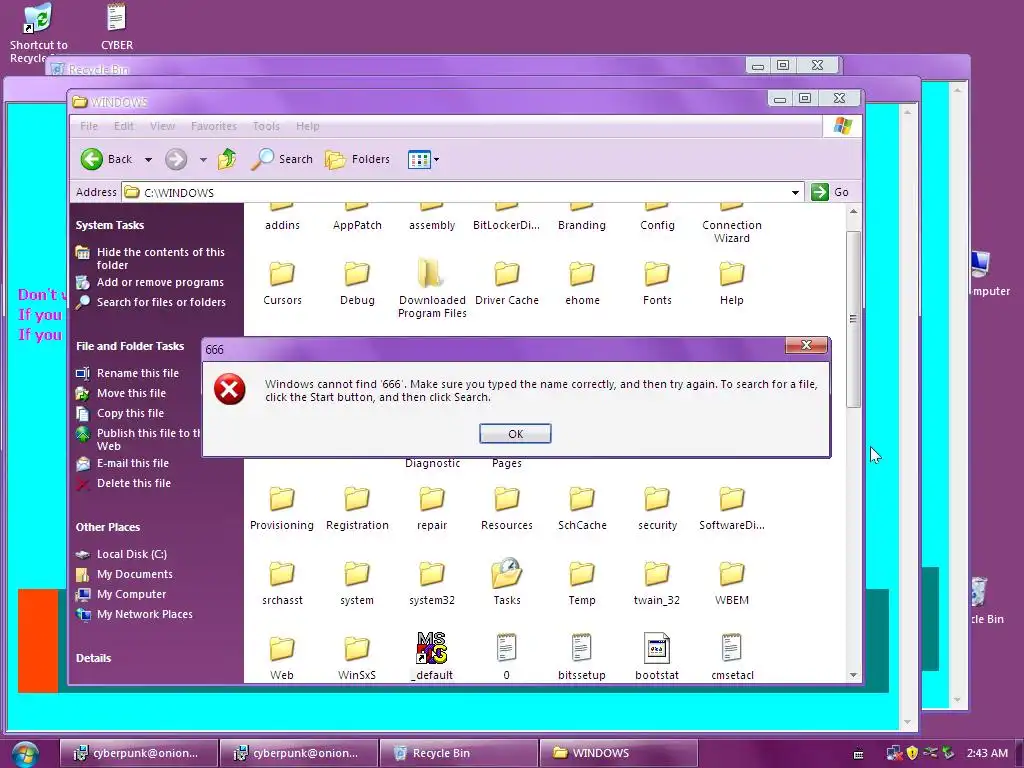Viewport: 1024px width, 768px height.
Task: Select the Tasks scheduled folder icon
Action: pos(507,573)
